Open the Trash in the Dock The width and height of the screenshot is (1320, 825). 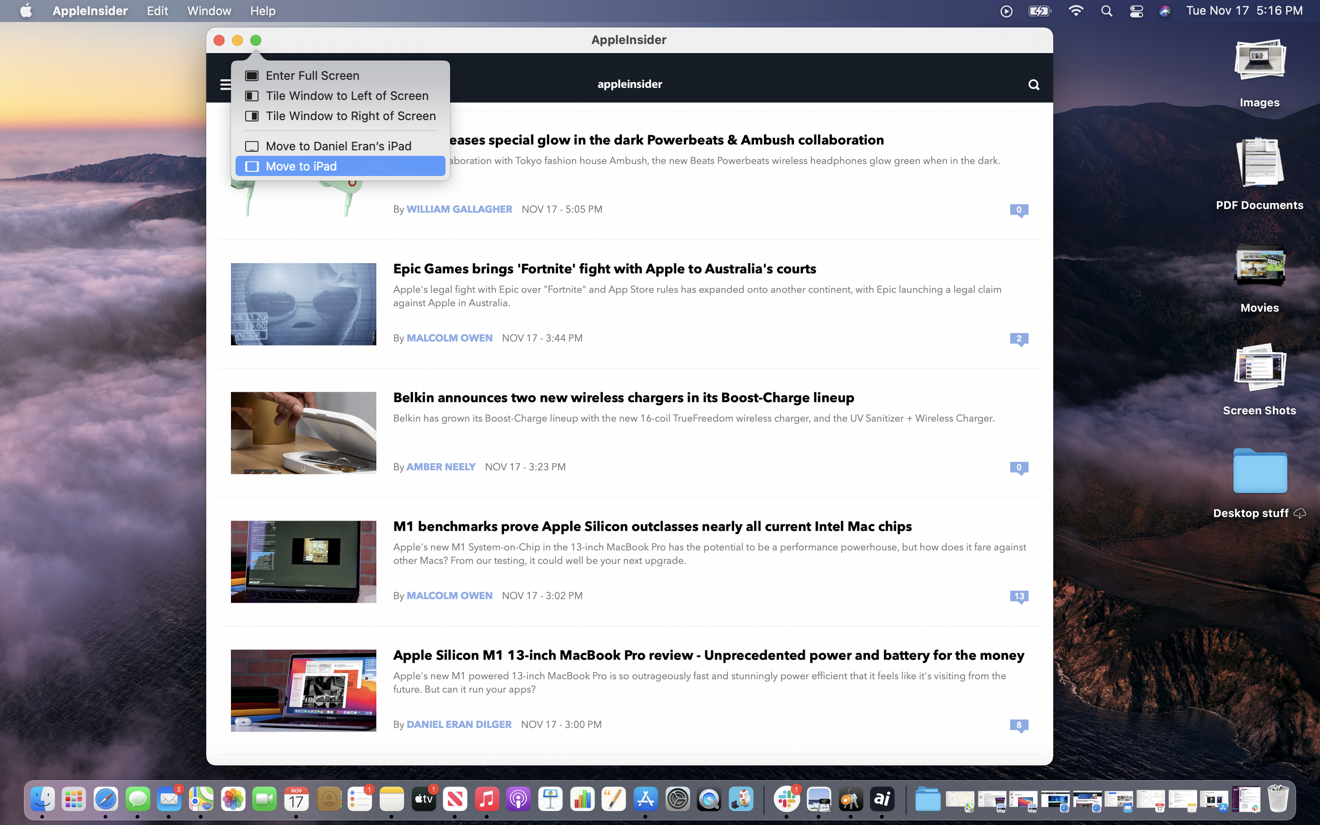point(1278,799)
